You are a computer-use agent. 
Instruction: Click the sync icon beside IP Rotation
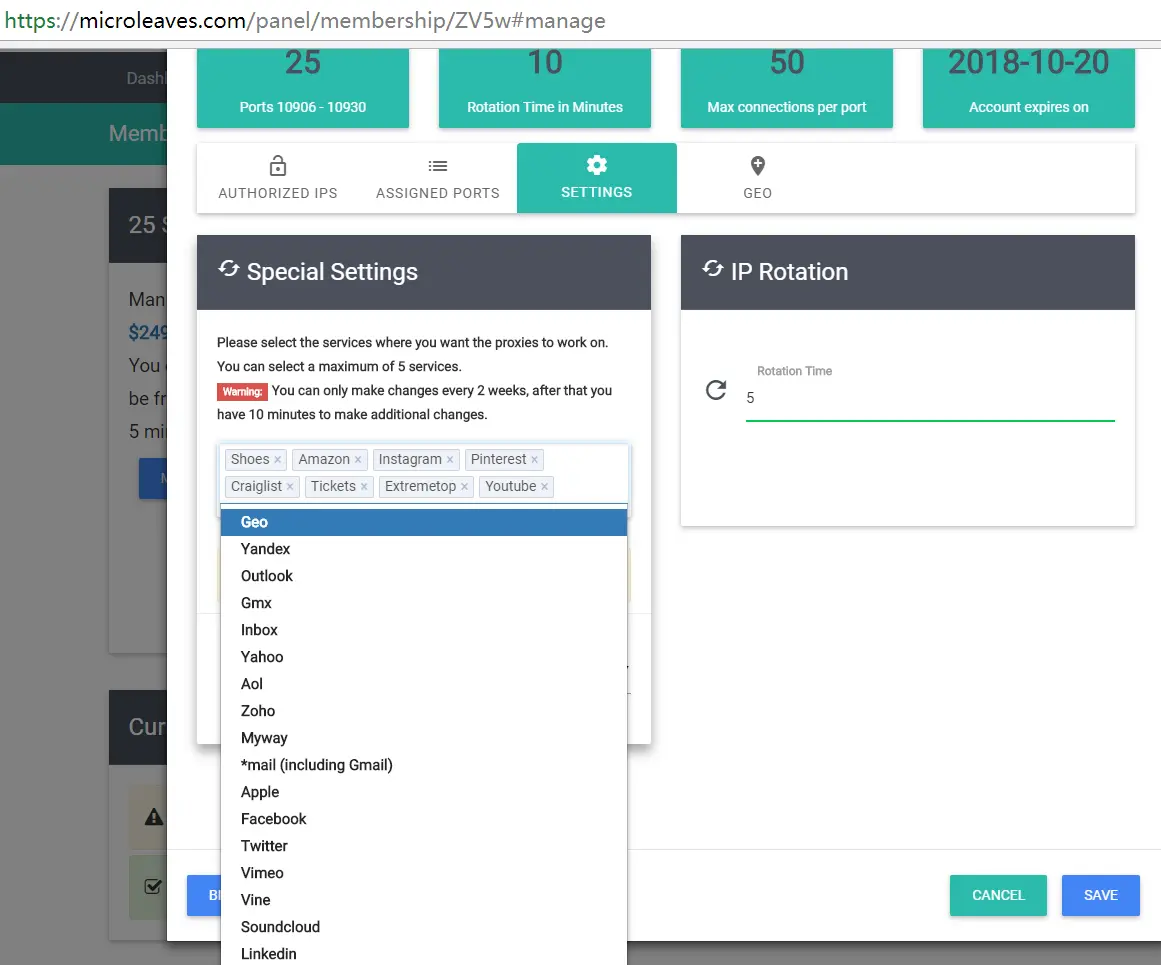[x=713, y=269]
